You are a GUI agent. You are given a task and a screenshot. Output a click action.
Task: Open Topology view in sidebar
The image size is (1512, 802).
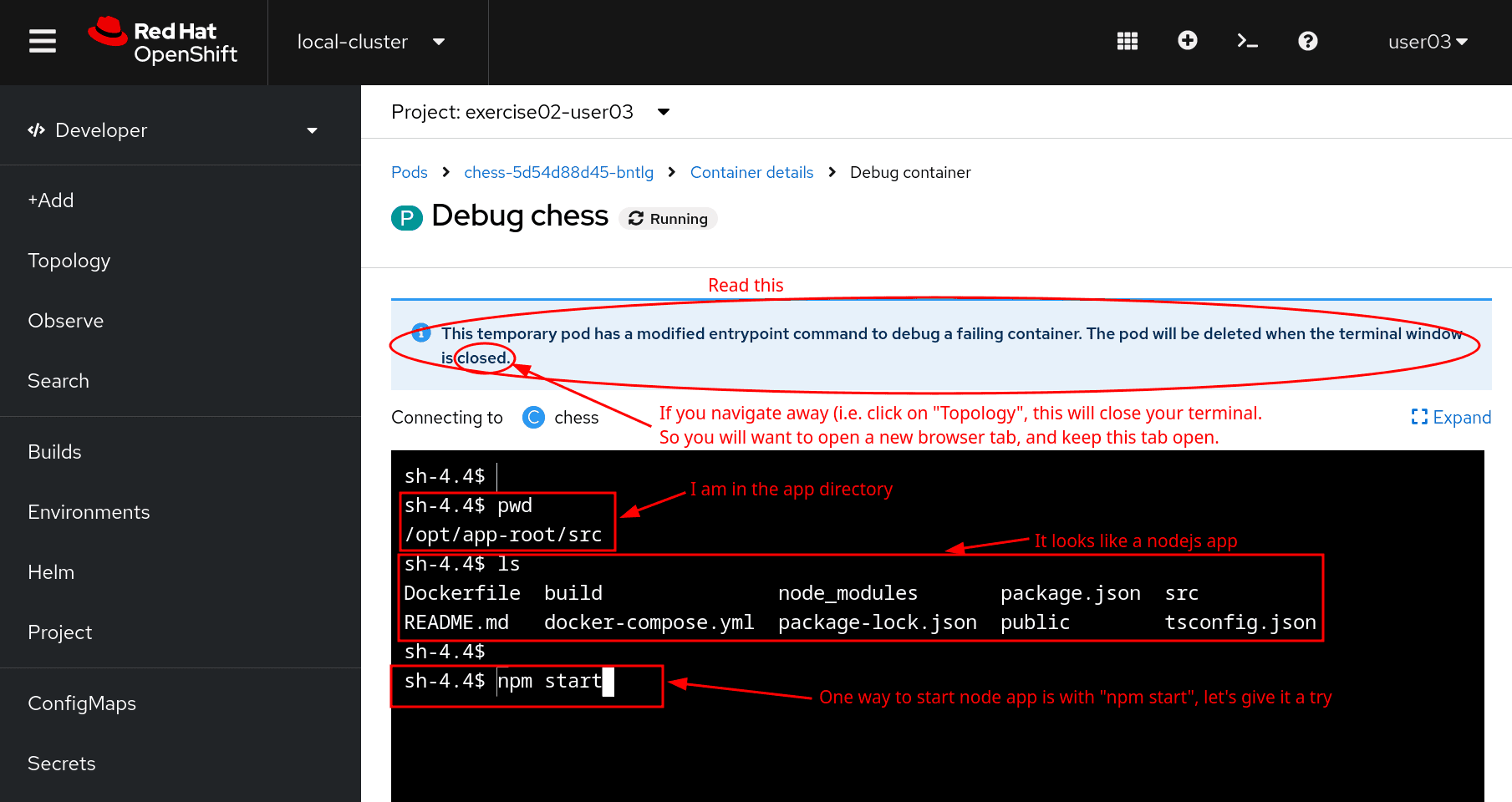[69, 261]
